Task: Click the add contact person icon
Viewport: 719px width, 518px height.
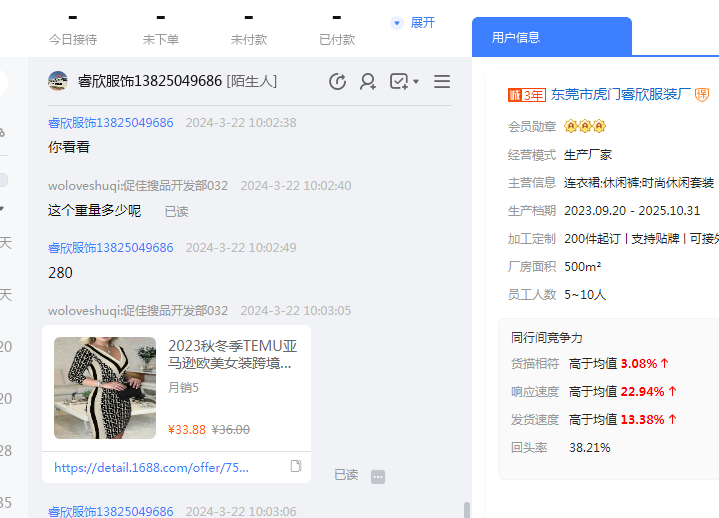Action: [x=368, y=82]
